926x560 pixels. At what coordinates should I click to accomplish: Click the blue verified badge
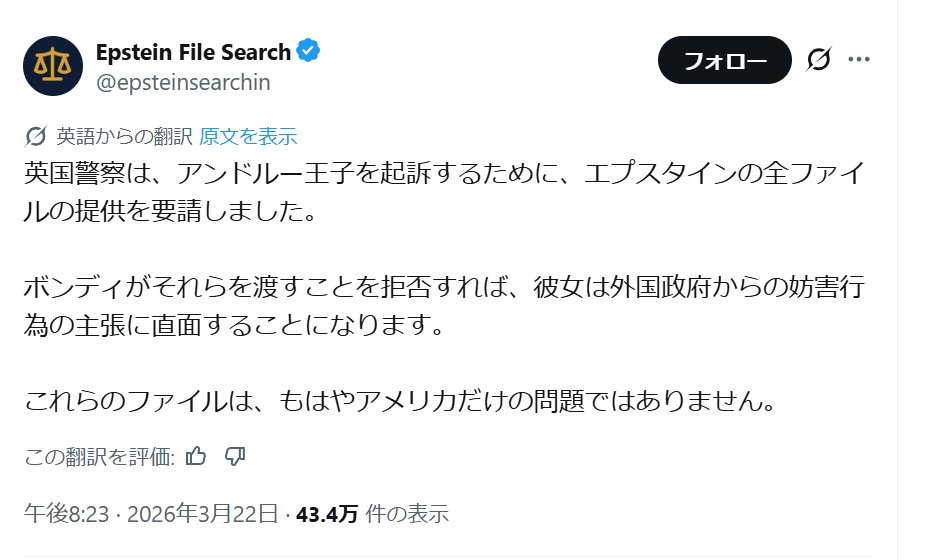310,51
